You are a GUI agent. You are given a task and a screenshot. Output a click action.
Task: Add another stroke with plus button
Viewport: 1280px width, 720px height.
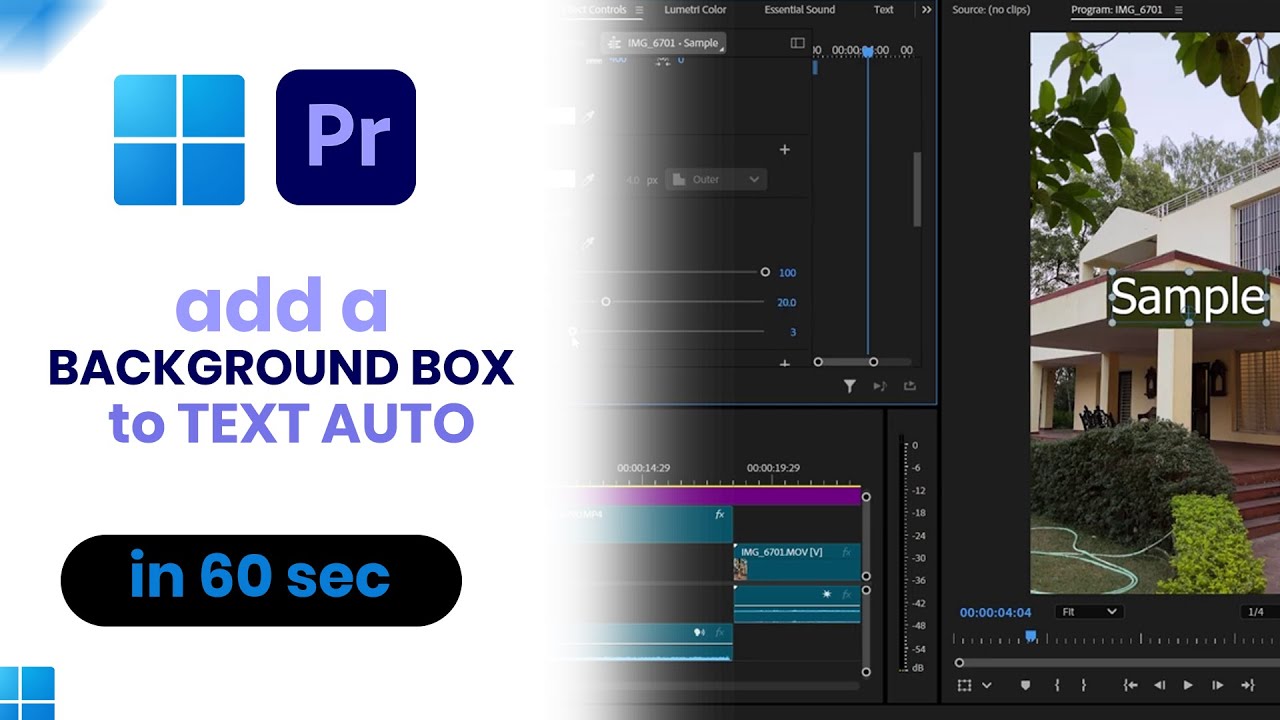[x=785, y=149]
